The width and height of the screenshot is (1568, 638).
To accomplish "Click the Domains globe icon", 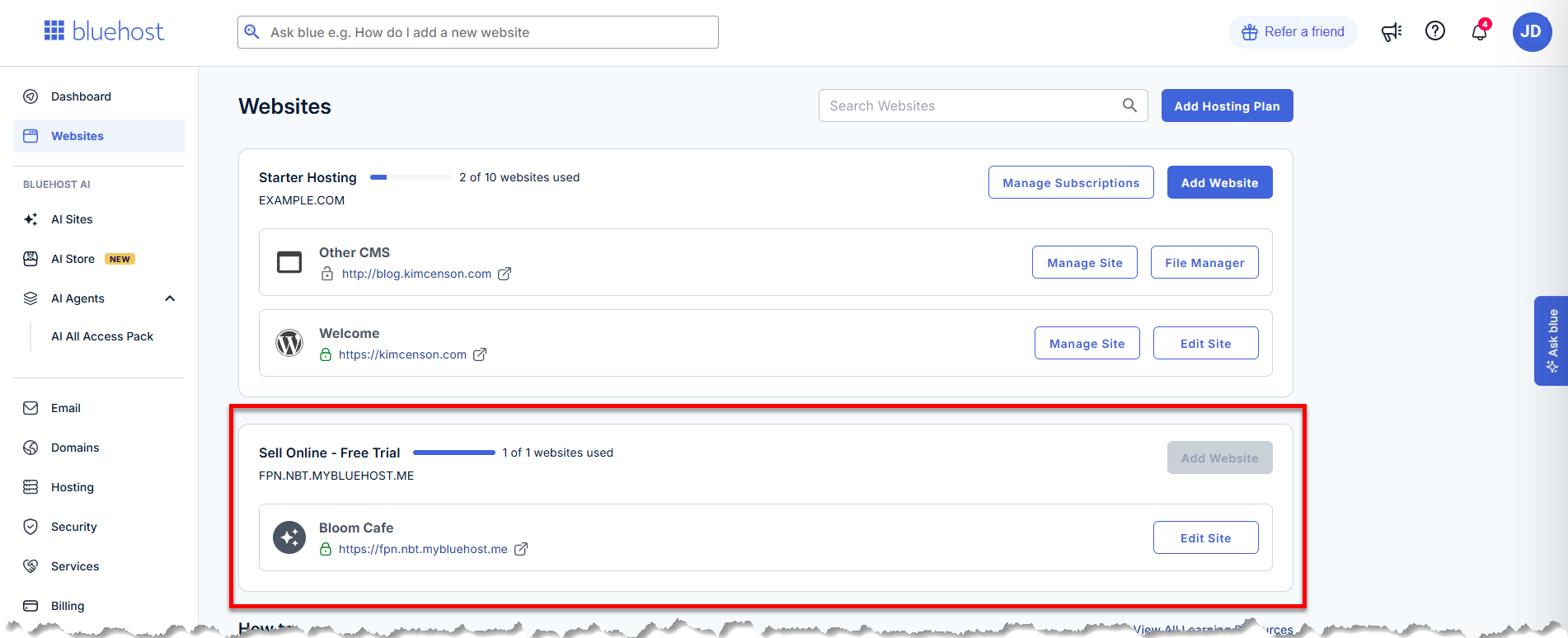I will pos(31,448).
